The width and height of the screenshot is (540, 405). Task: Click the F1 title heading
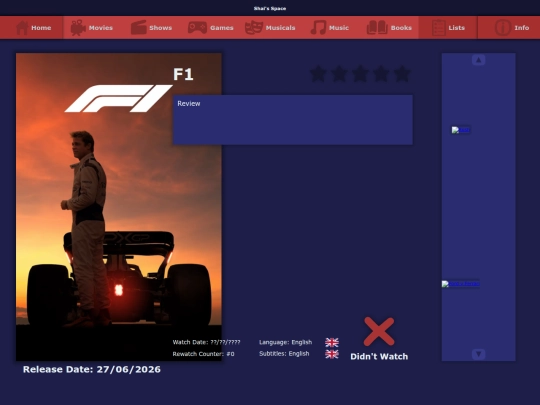(183, 74)
